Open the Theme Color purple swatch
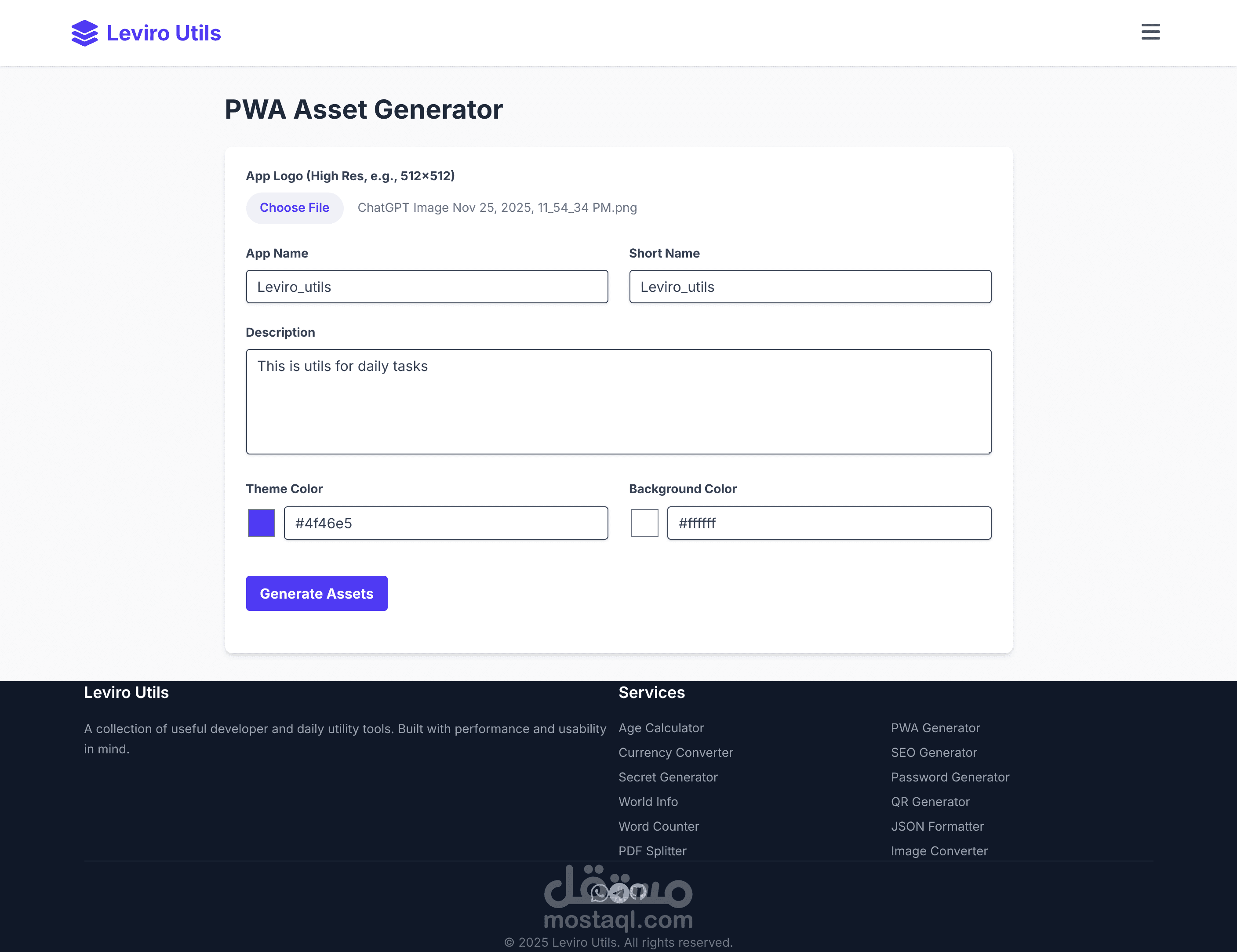 [x=261, y=523]
